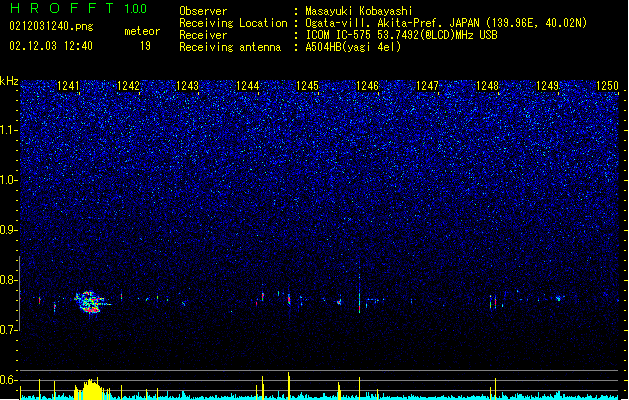
Task: Click the HROFFT 1.0.0 title text
Action: click(78, 8)
